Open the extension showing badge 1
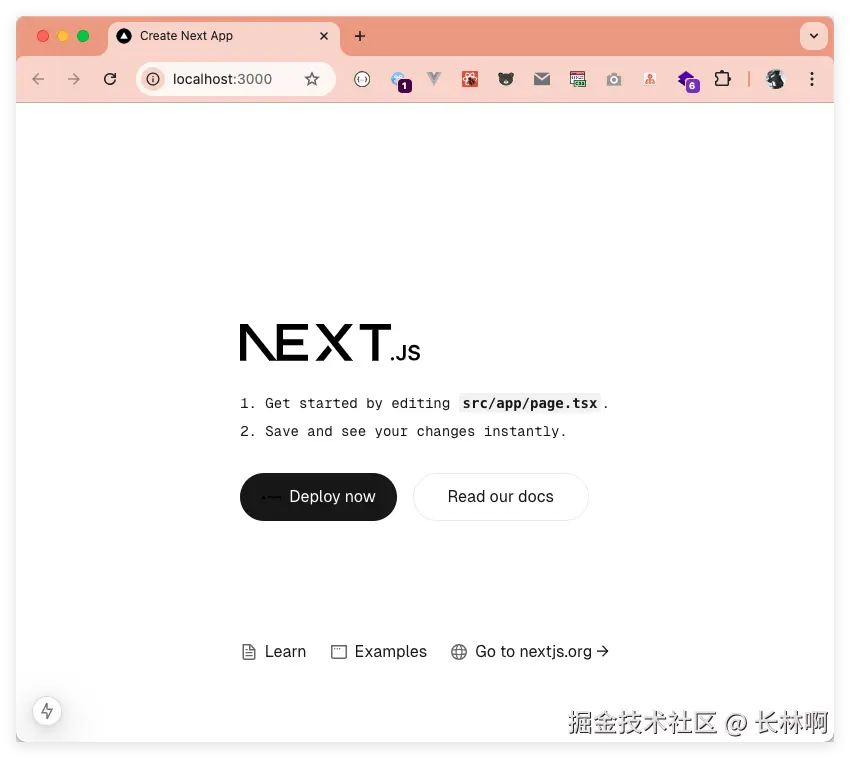 401,81
